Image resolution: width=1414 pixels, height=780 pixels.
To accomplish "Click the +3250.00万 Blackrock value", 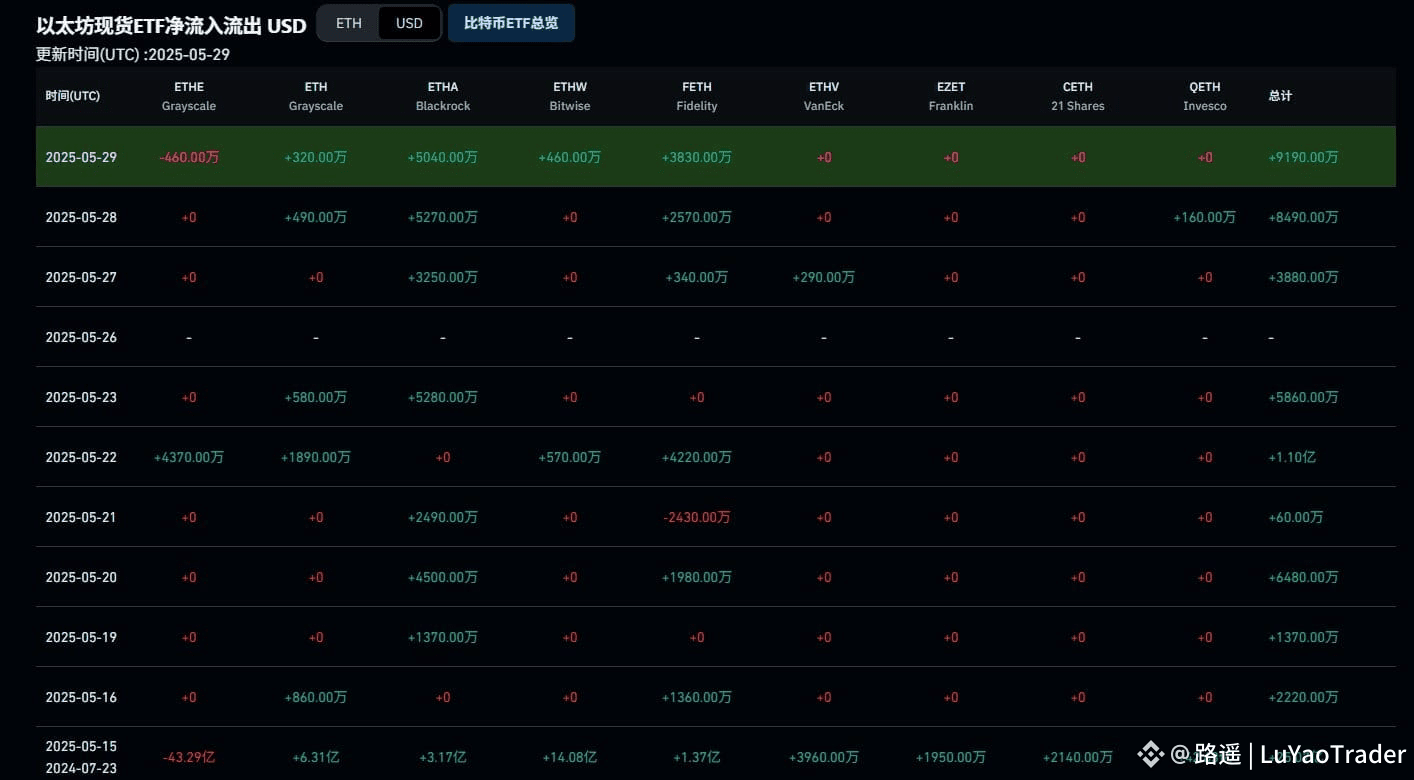I will click(x=443, y=277).
